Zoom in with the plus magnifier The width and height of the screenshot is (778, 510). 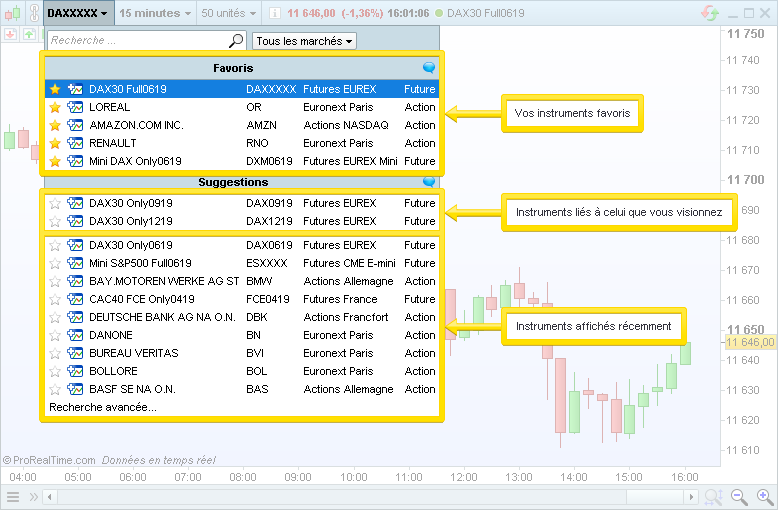(x=764, y=497)
